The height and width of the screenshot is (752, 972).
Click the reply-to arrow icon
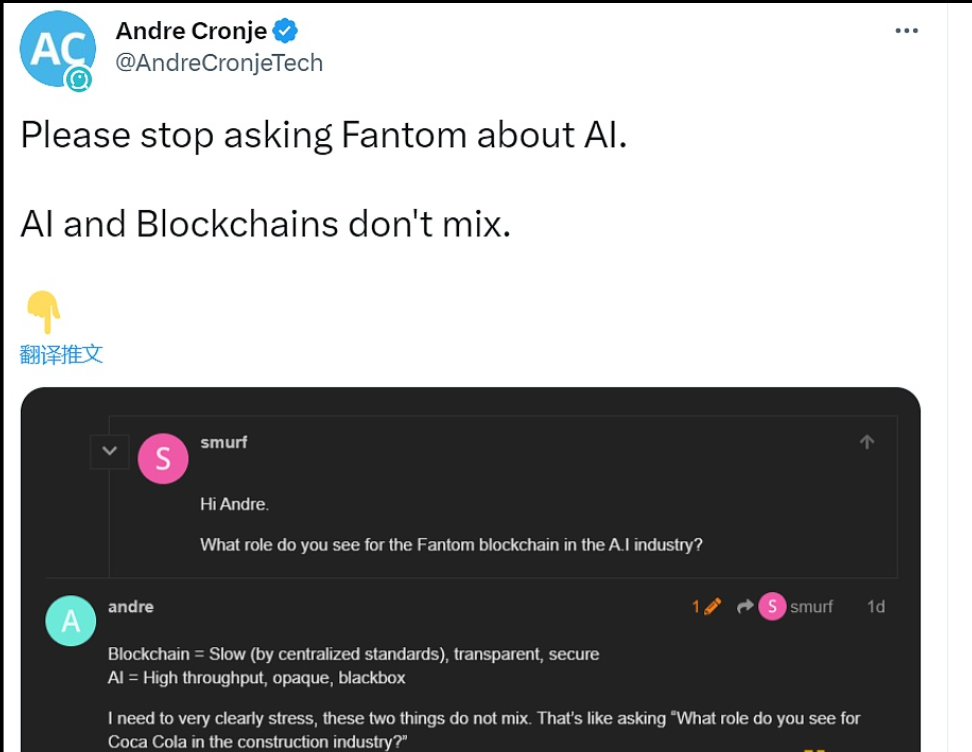point(744,606)
